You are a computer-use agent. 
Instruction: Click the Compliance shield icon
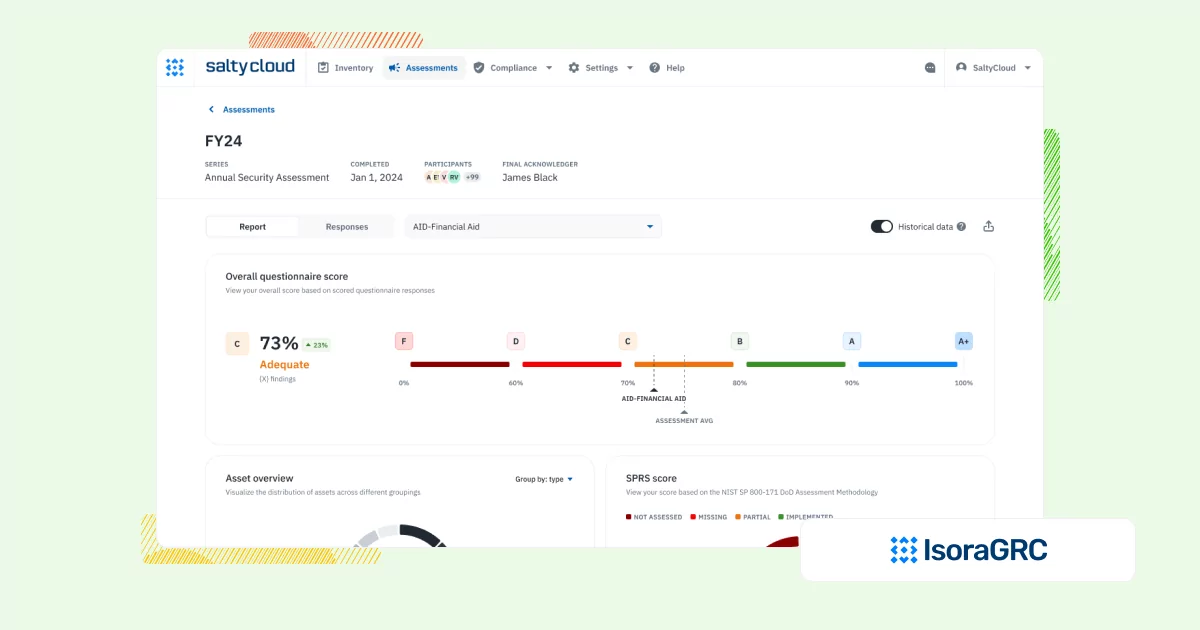pyautogui.click(x=479, y=68)
